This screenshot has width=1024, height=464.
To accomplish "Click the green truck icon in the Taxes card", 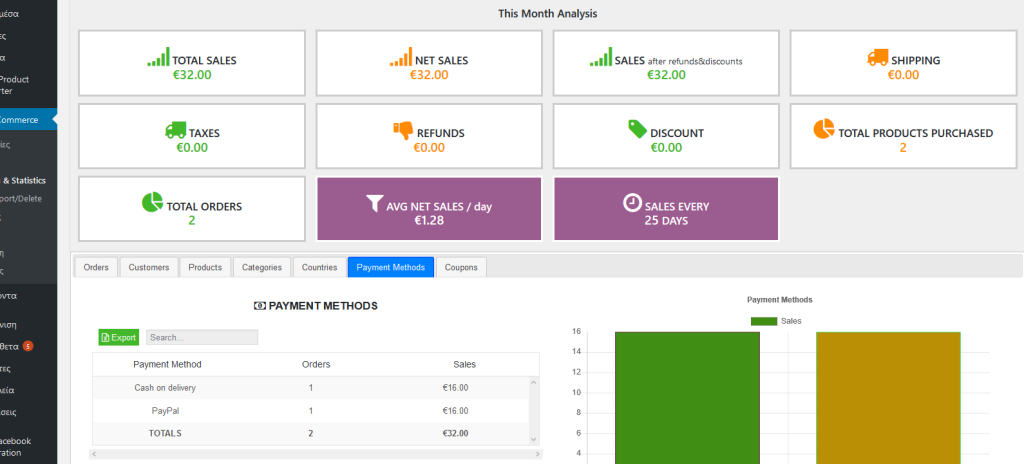I will [x=176, y=130].
